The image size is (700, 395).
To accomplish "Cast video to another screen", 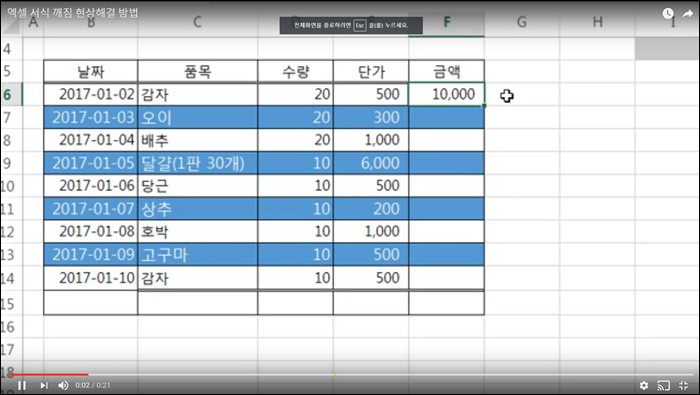I will pos(663,385).
